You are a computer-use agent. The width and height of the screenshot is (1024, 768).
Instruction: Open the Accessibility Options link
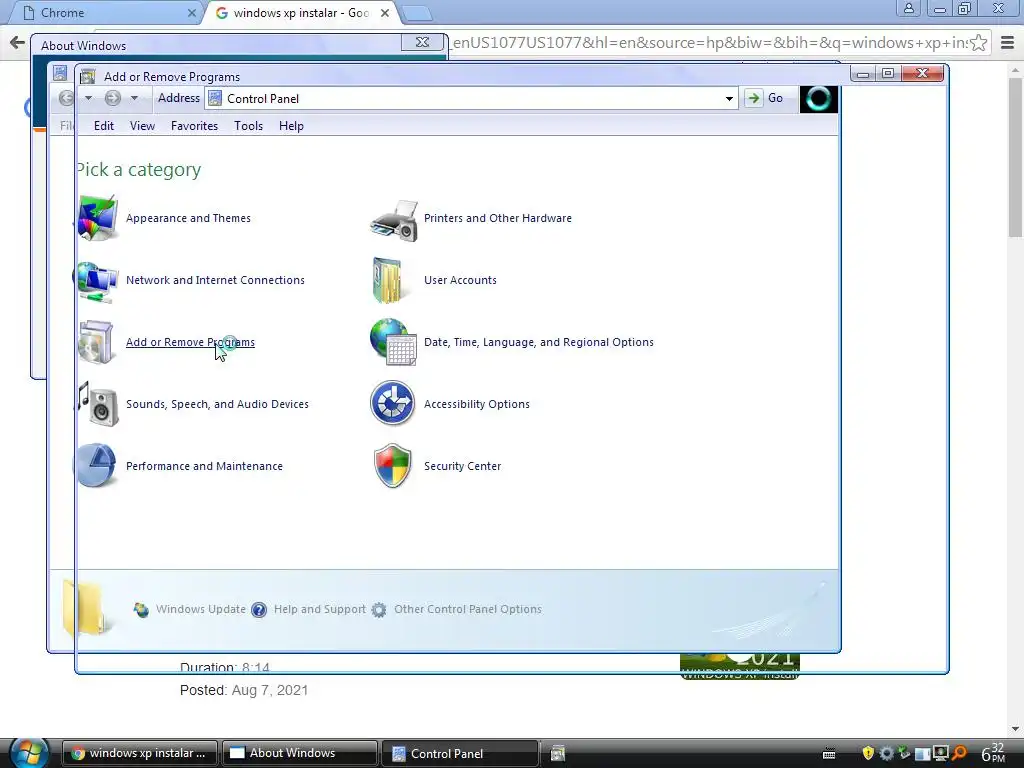(x=477, y=404)
